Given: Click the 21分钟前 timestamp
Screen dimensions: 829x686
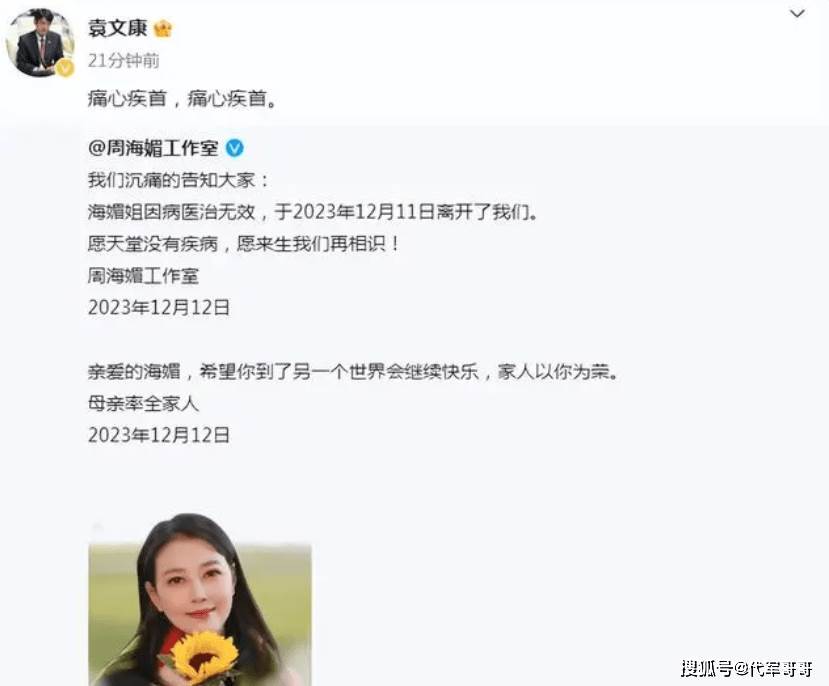Looking at the screenshot, I should [x=124, y=60].
